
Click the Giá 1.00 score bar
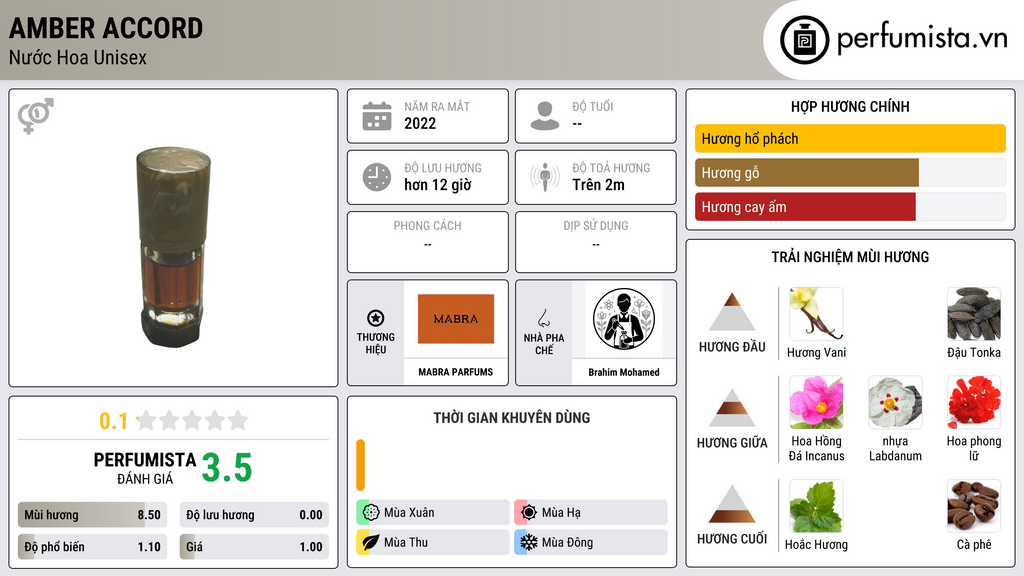point(254,547)
